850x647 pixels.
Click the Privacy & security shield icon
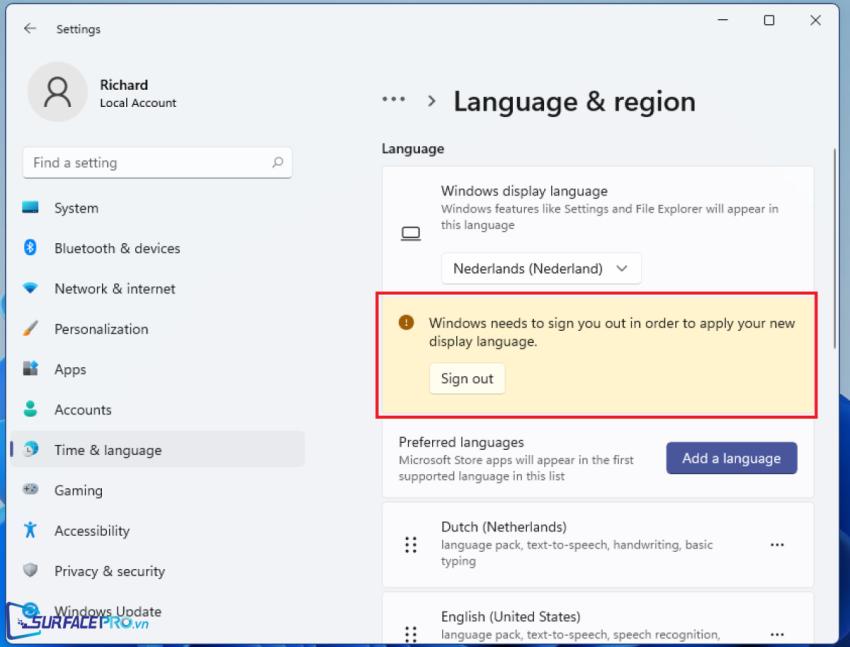30,570
